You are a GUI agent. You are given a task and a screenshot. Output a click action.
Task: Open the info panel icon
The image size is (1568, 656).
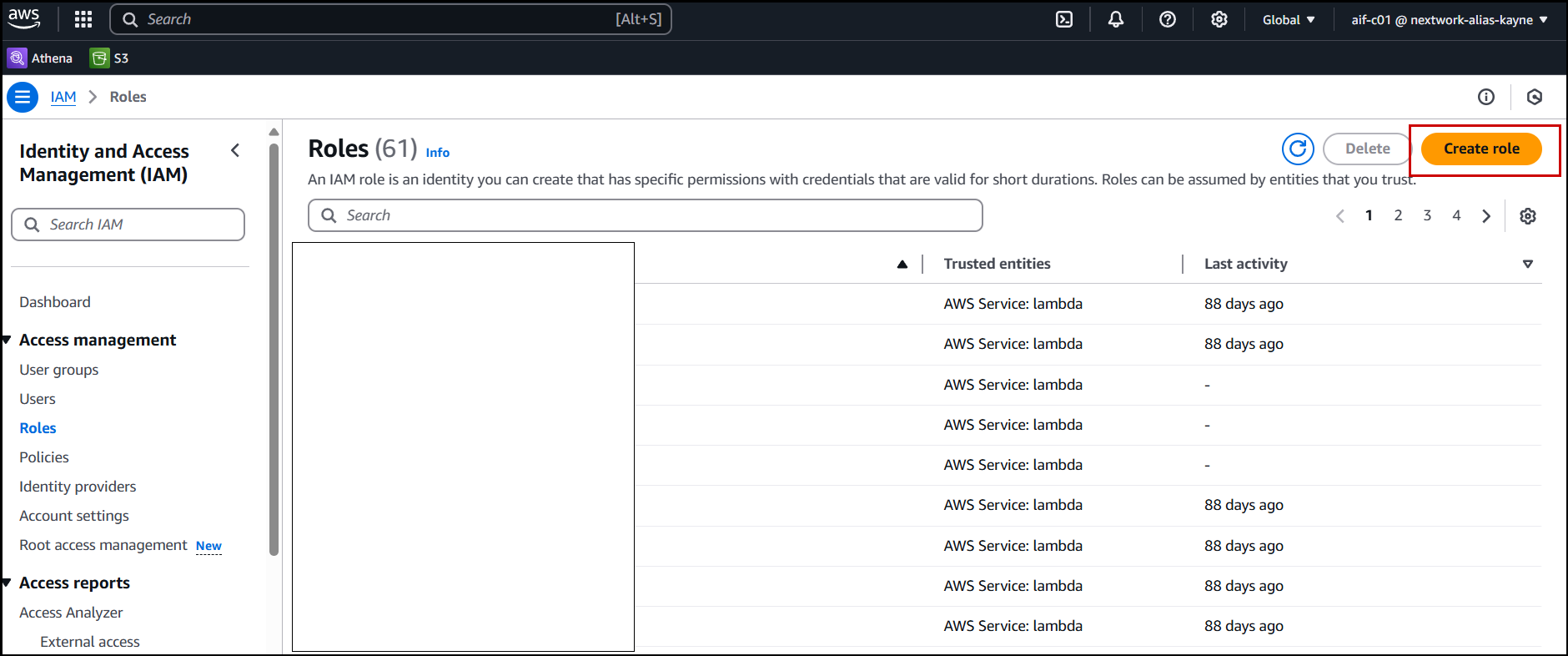[x=1486, y=97]
